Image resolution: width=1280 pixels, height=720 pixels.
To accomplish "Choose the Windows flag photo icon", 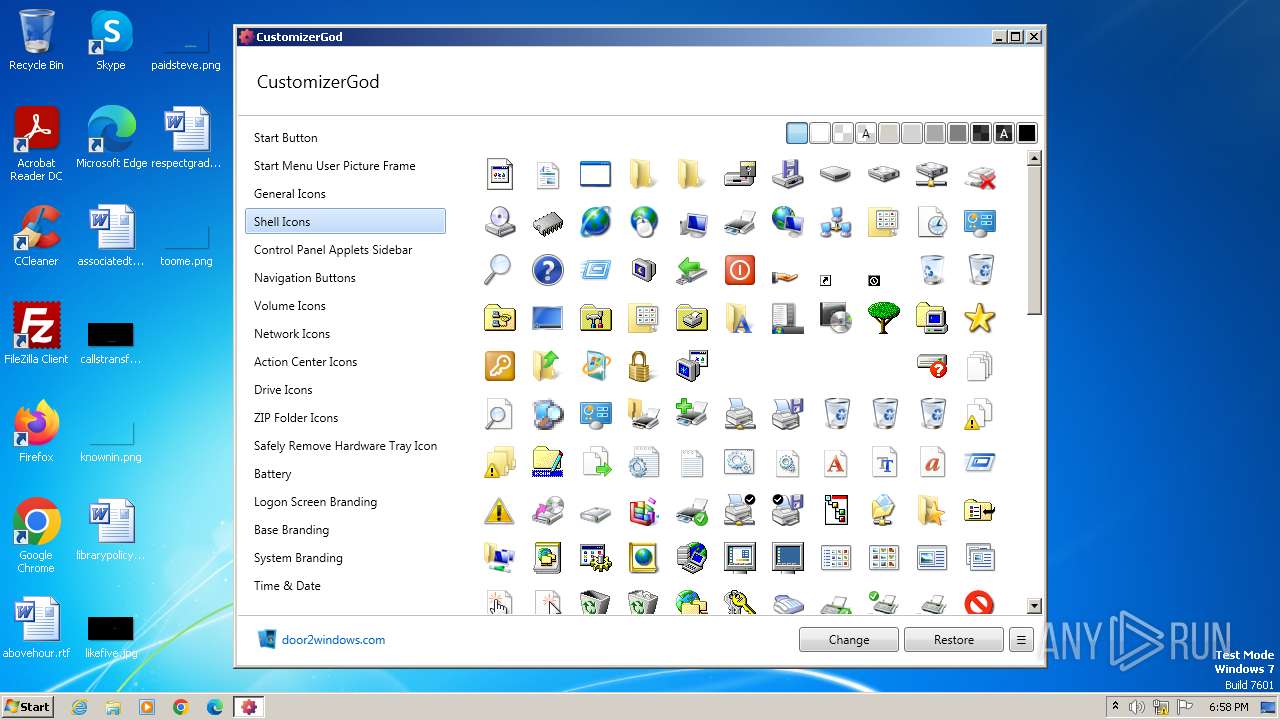I will (595, 366).
